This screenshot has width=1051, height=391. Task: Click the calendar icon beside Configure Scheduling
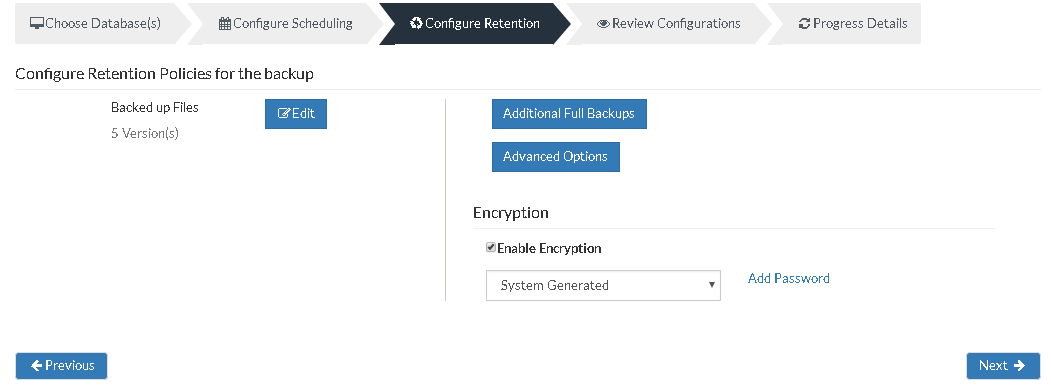pos(225,23)
